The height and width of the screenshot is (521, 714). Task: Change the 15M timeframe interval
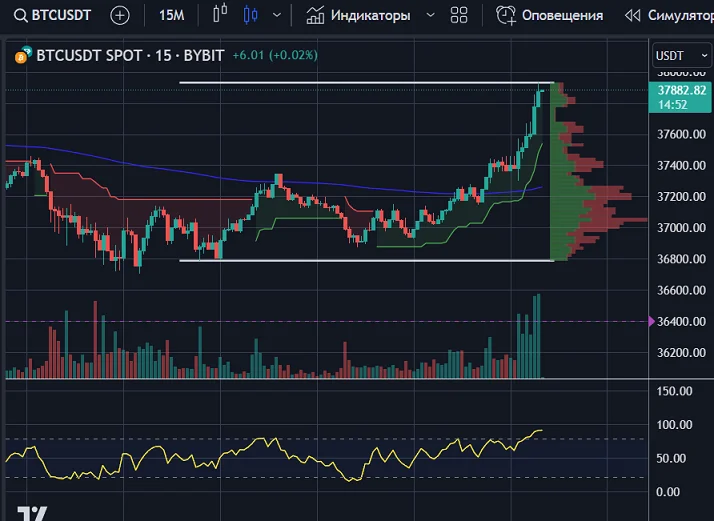tap(172, 15)
